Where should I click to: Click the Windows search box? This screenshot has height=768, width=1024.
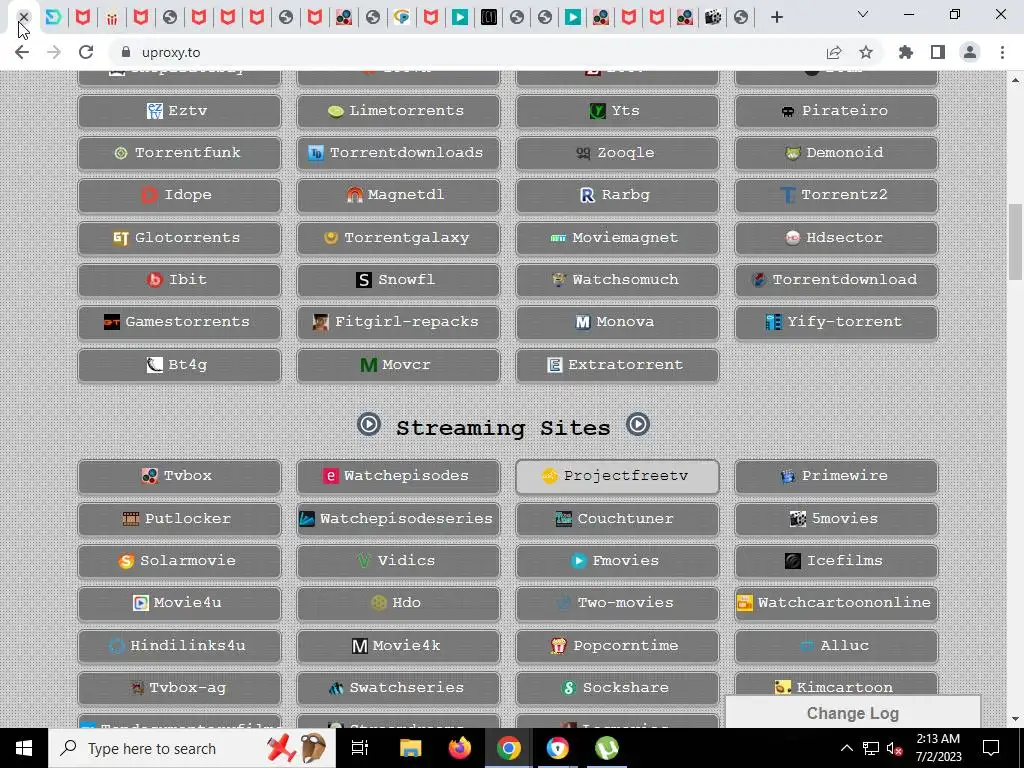[x=192, y=748]
